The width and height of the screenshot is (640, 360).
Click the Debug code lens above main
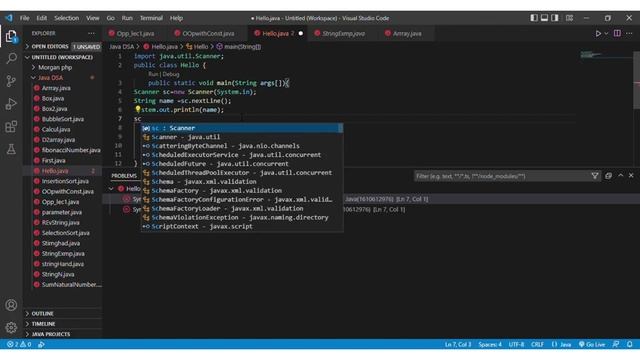click(x=171, y=74)
